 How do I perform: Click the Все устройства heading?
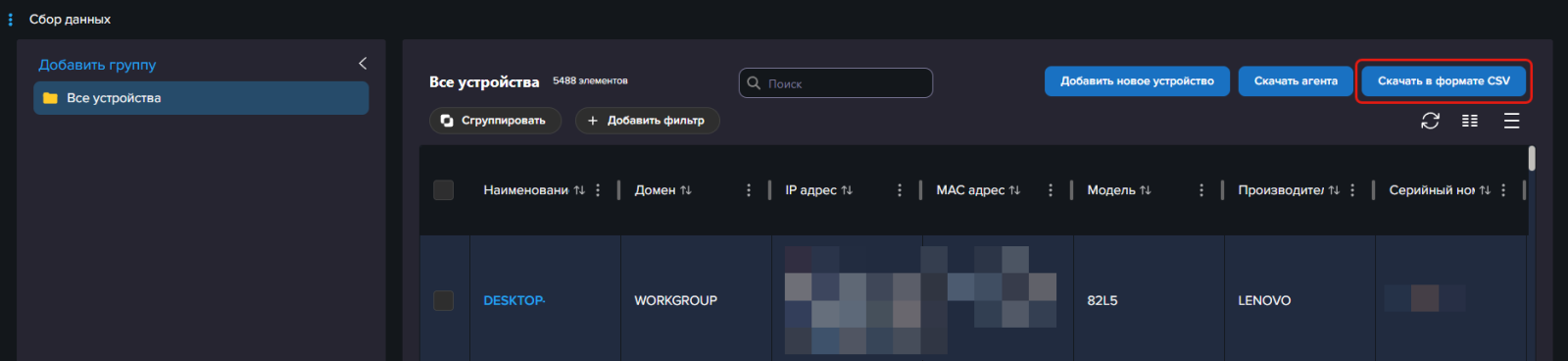point(484,82)
